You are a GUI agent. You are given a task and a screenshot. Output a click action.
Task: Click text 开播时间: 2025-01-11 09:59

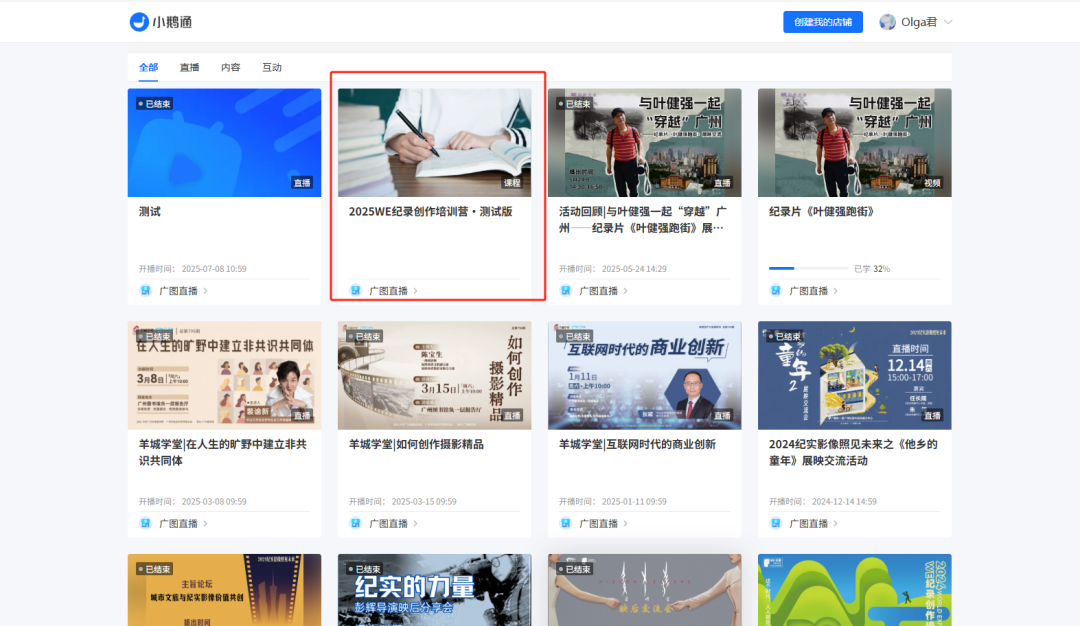(612, 501)
